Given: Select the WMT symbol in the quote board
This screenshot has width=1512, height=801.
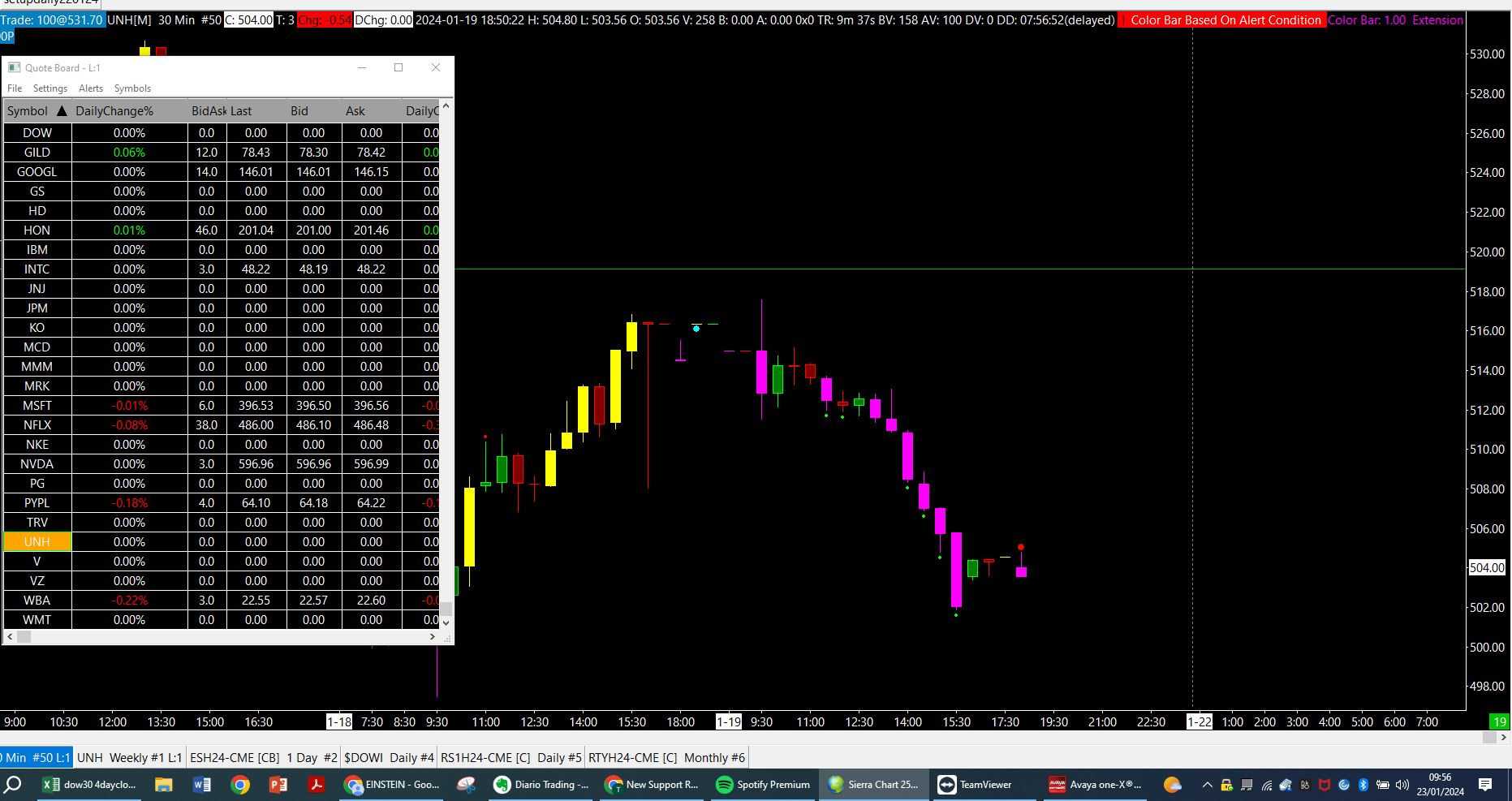Looking at the screenshot, I should [x=37, y=620].
